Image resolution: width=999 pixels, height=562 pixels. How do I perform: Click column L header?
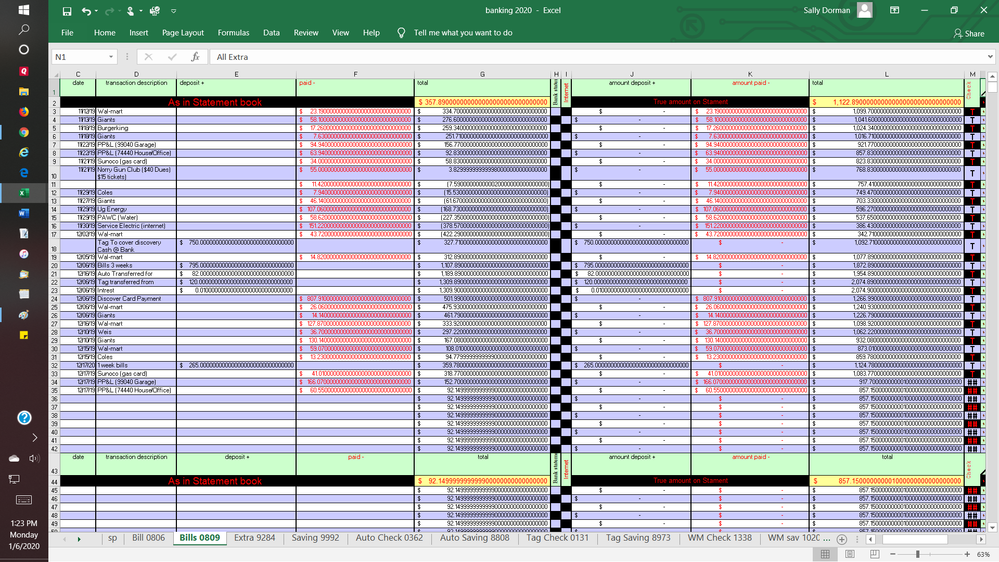[x=886, y=74]
